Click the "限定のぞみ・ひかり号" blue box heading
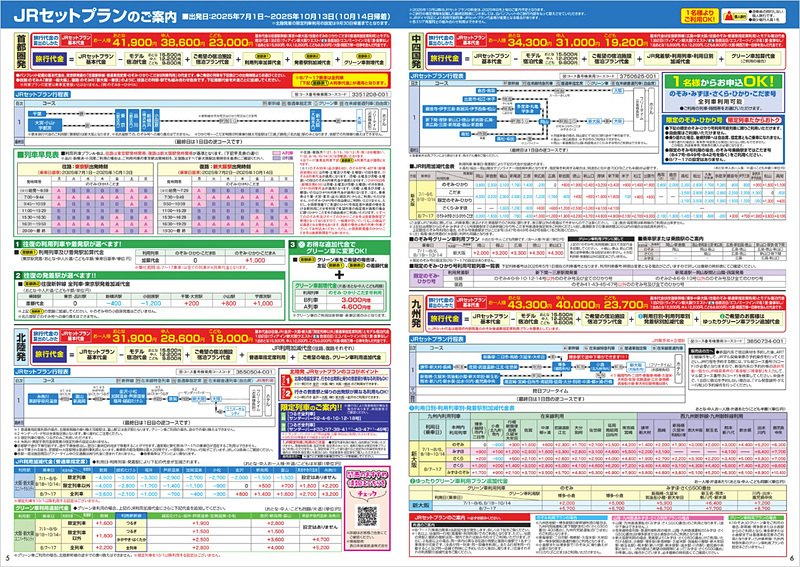The image size is (800, 567). tap(695, 120)
